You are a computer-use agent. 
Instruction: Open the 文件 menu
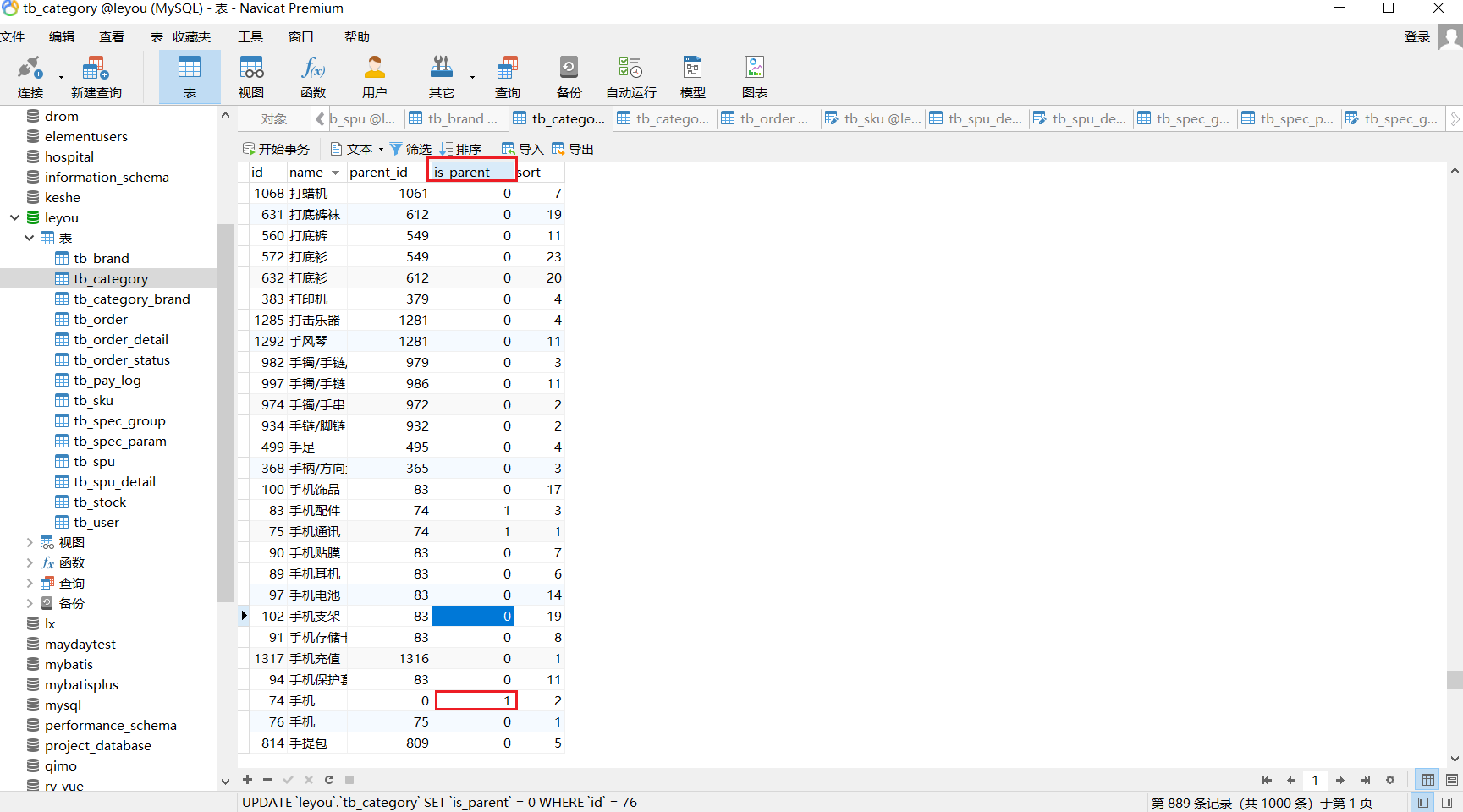(x=12, y=36)
